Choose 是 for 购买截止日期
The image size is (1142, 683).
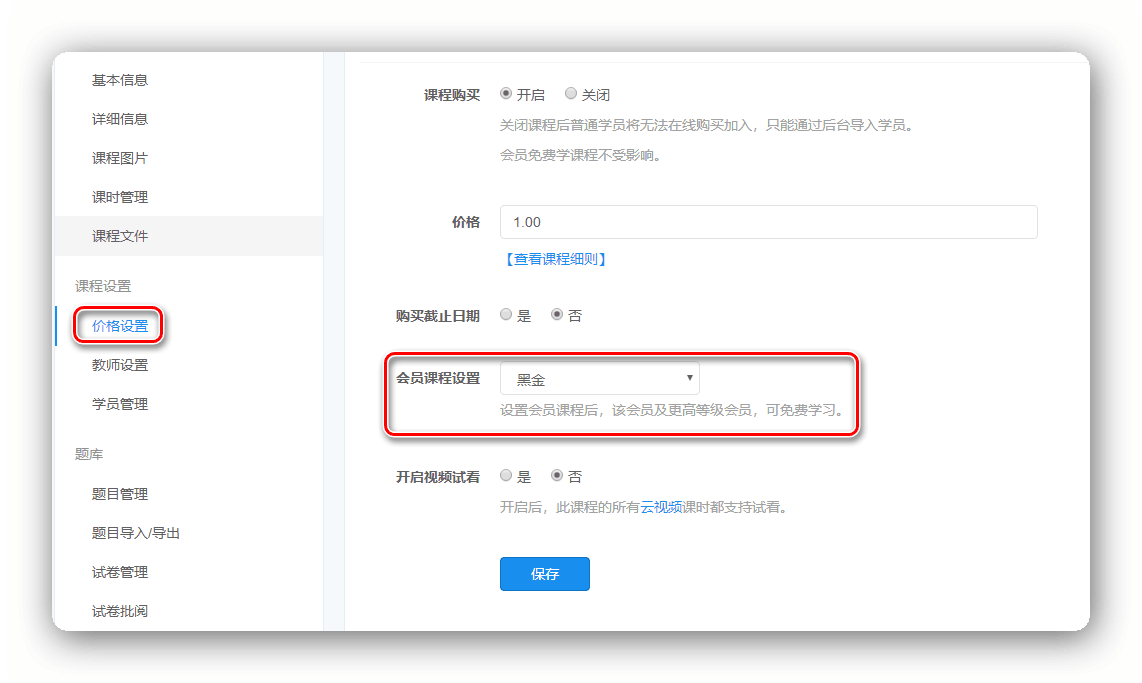tap(506, 315)
